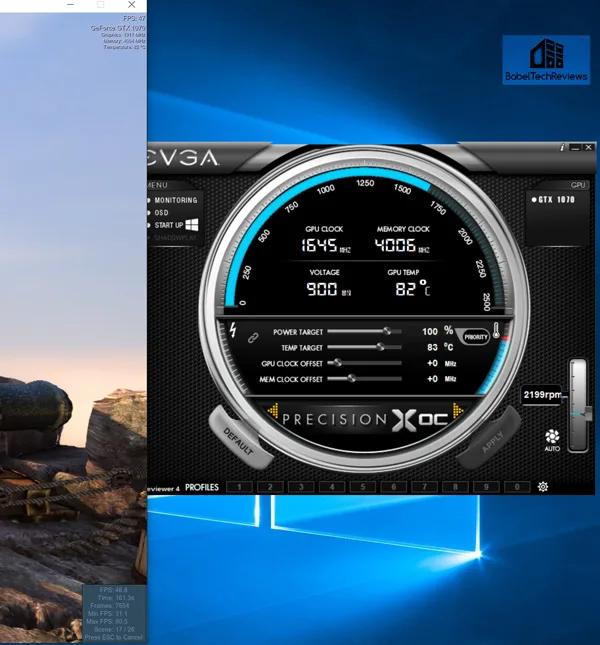
Task: Open the info icon in EVGA title bar
Action: (x=562, y=148)
